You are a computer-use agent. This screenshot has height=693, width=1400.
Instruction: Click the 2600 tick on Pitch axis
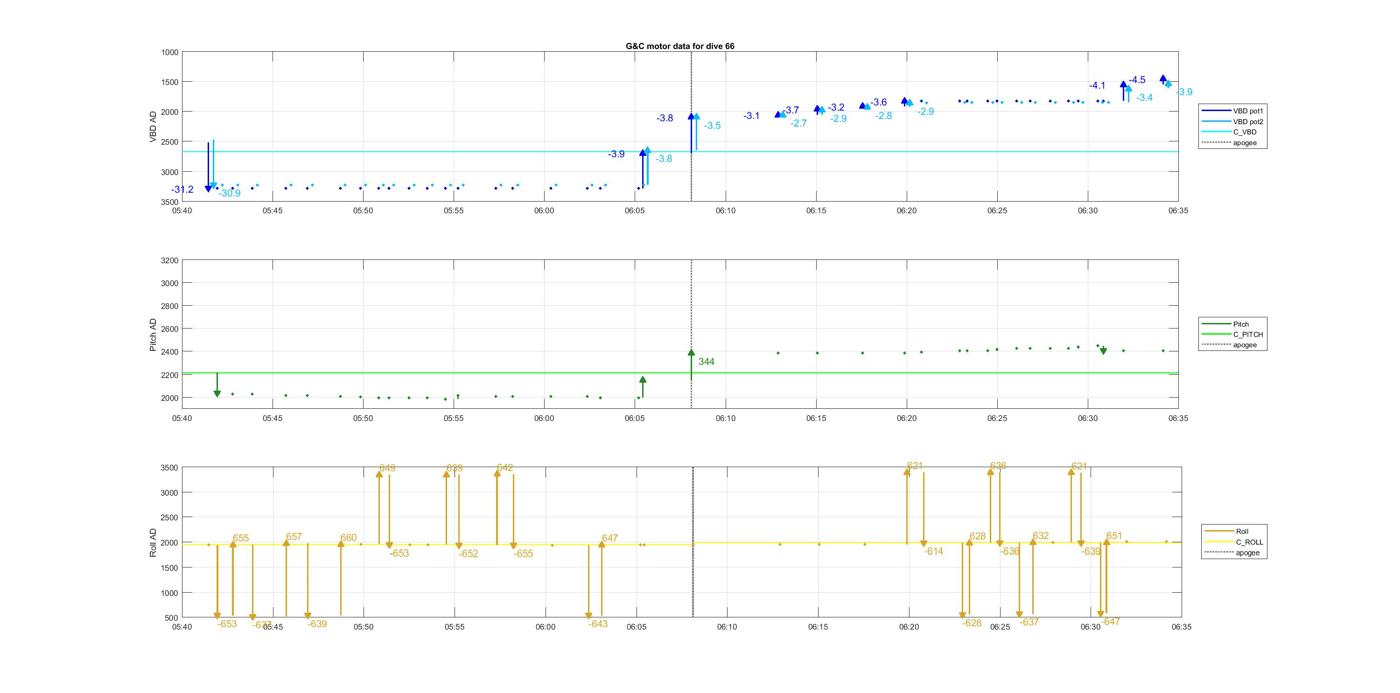(x=169, y=329)
